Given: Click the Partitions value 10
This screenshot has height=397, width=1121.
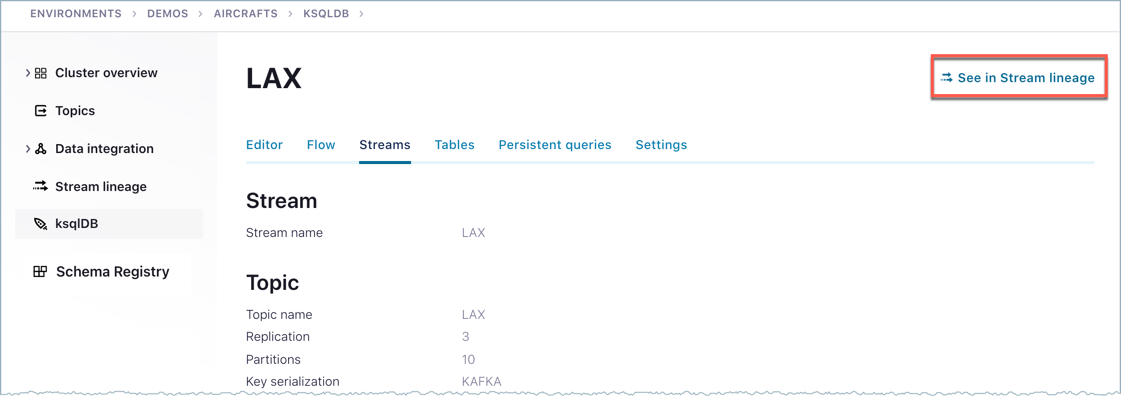Looking at the screenshot, I should [x=468, y=359].
